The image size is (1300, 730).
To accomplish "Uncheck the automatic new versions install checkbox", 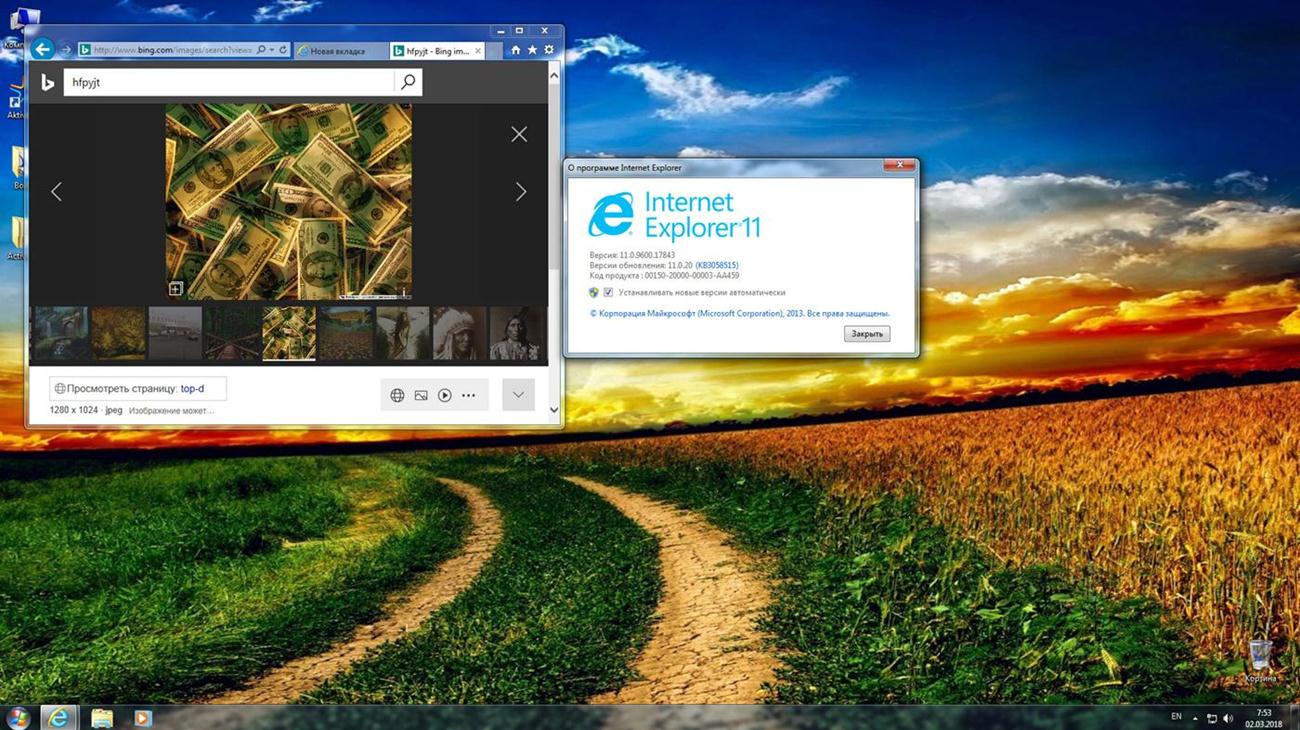I will click(608, 293).
